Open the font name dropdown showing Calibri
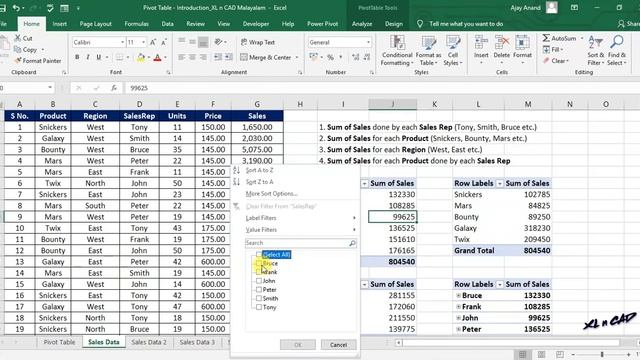This screenshot has width=640, height=360. click(122, 42)
